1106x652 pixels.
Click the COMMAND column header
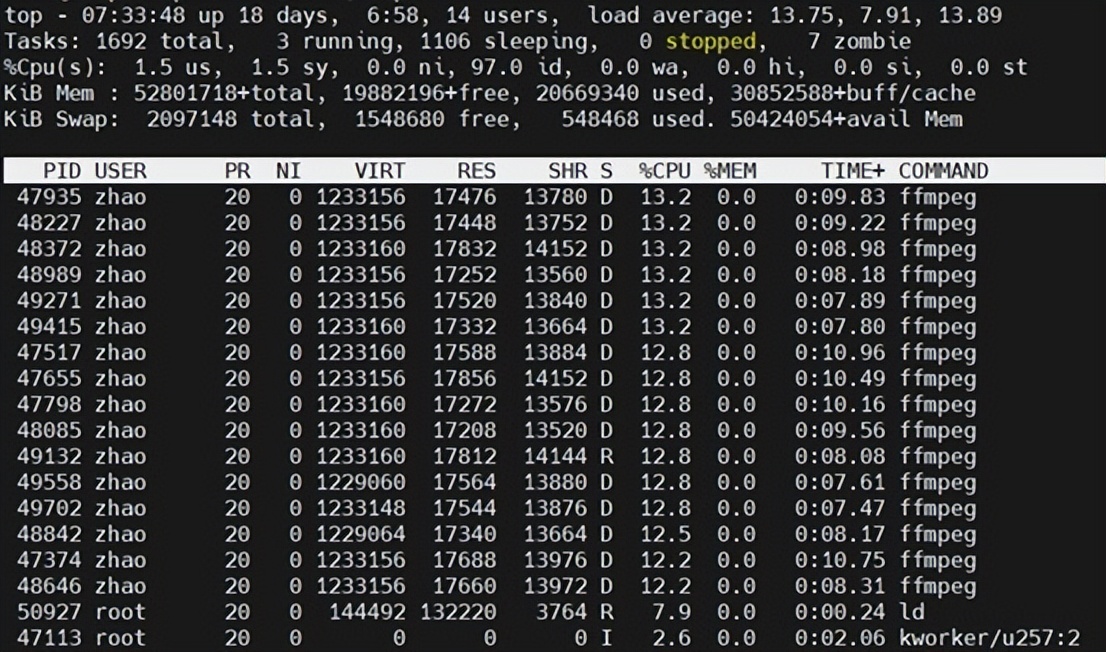click(x=944, y=171)
